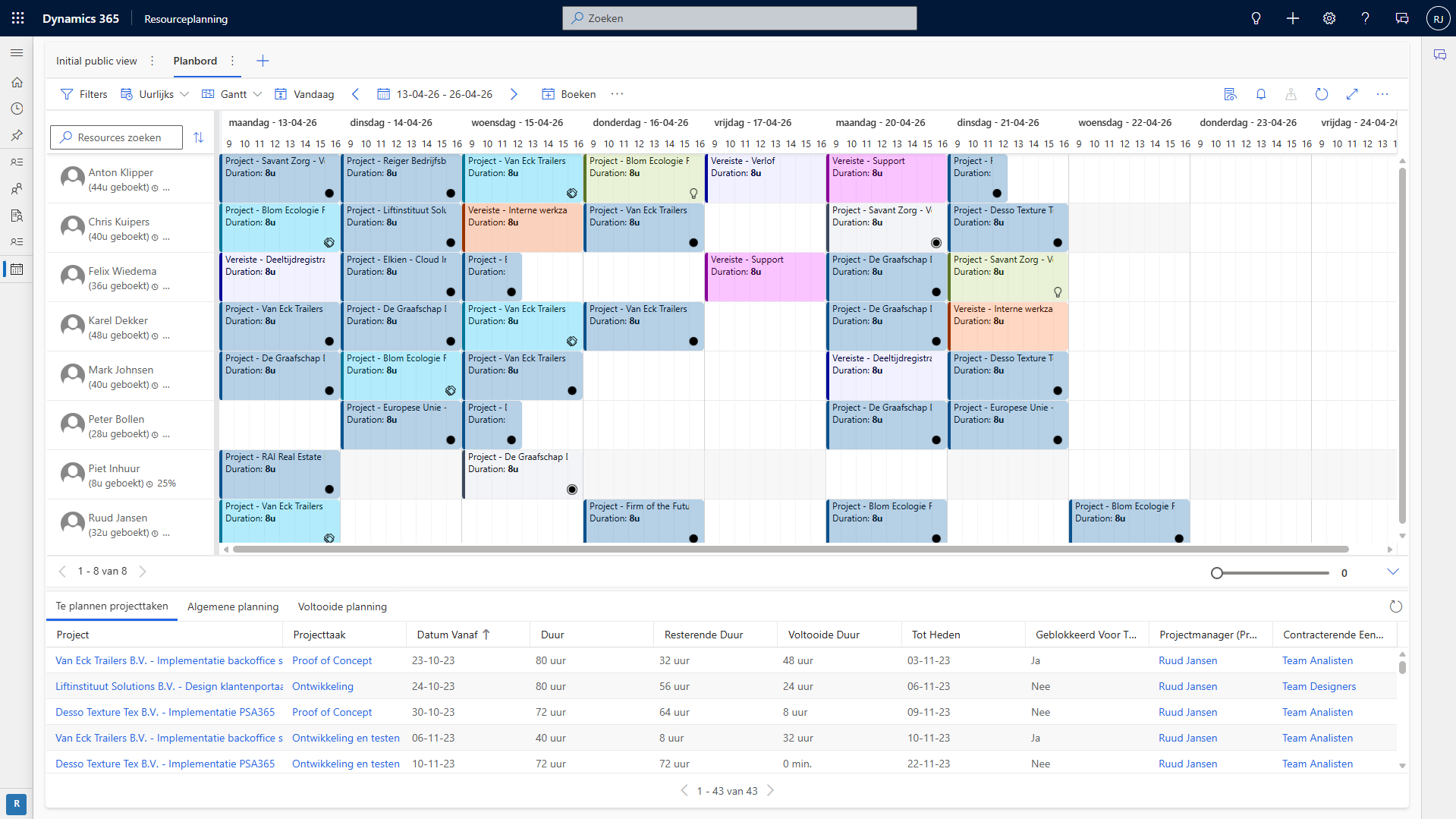Click the settings gear in top bar

(1329, 18)
